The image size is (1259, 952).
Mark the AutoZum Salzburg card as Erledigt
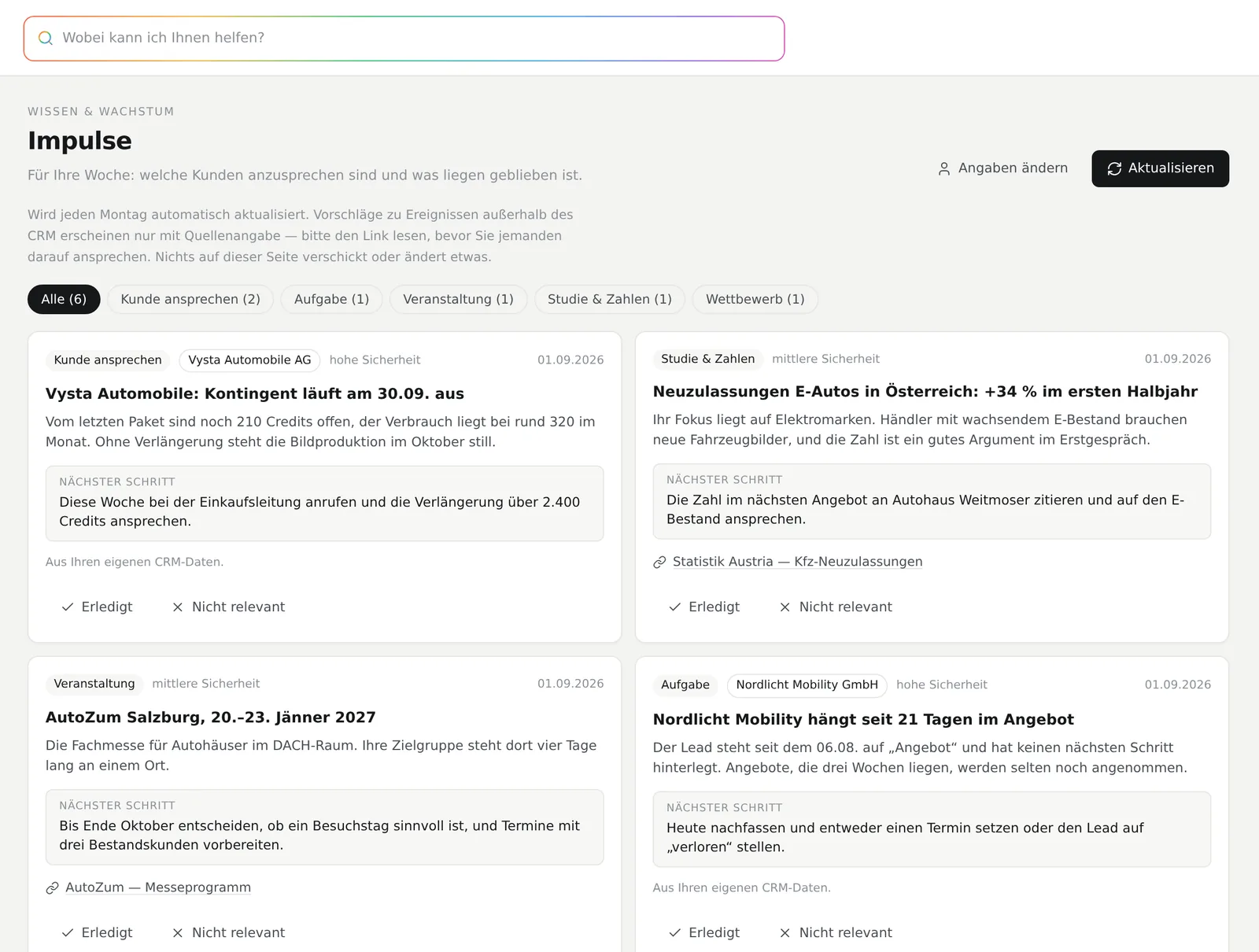click(97, 932)
